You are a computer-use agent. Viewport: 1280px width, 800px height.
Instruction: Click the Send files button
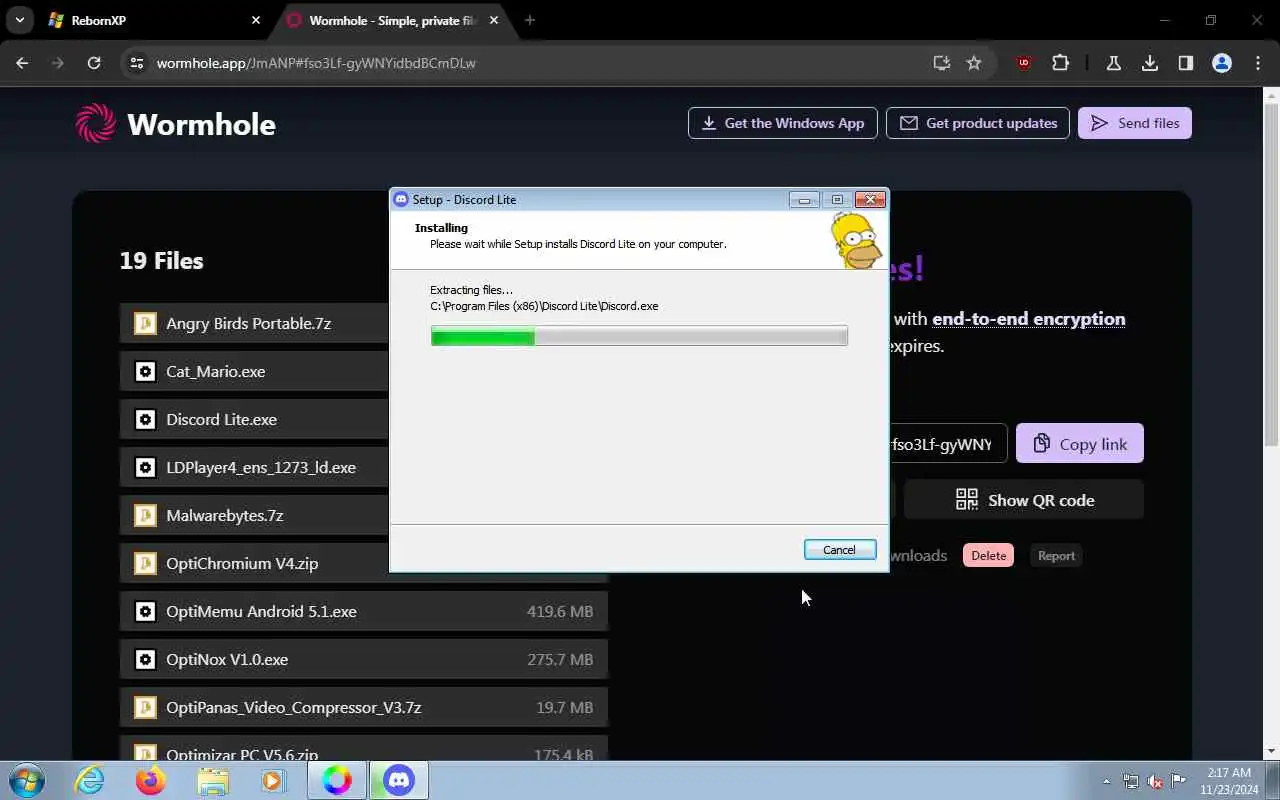(1134, 123)
